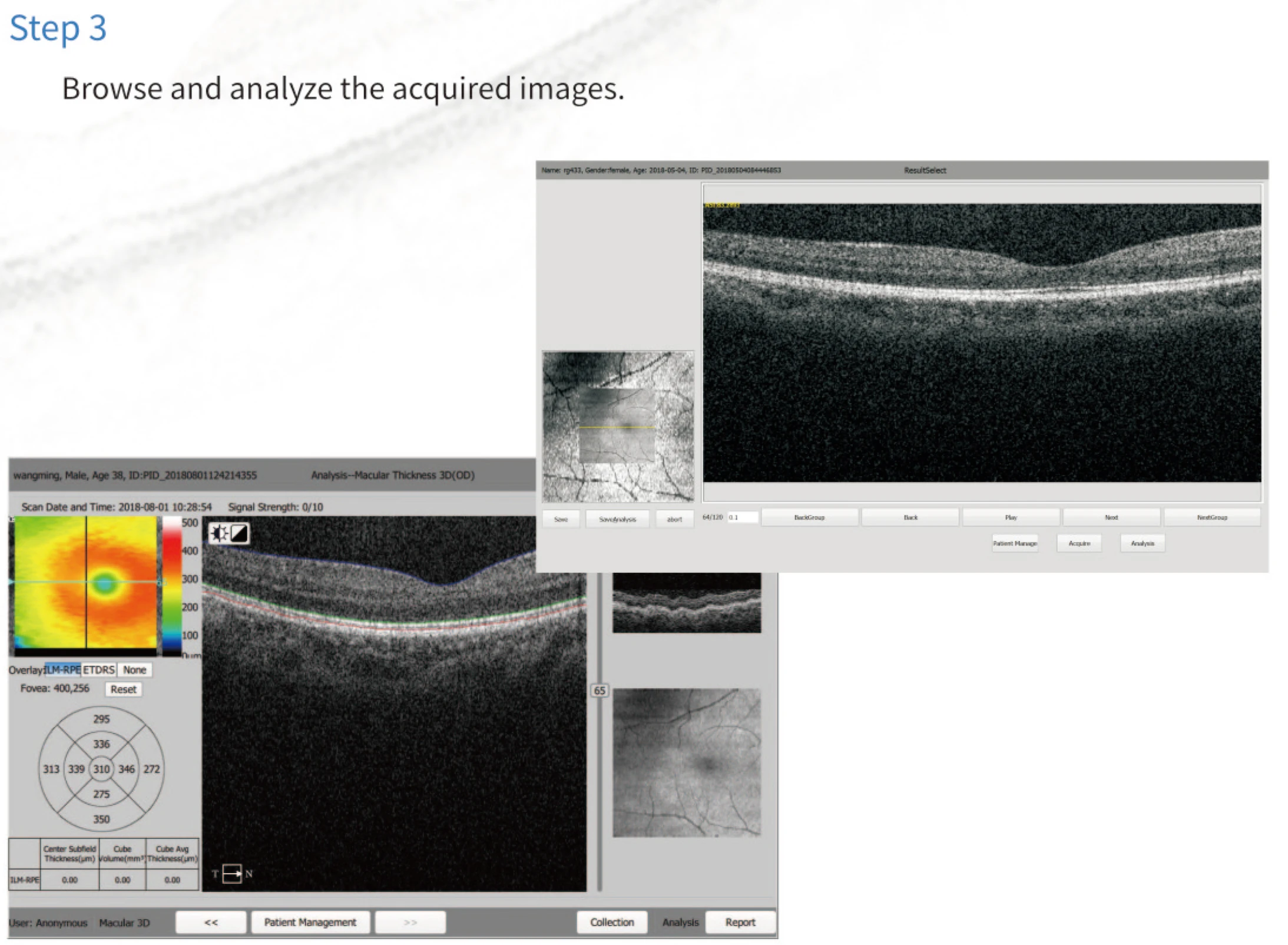
Task: Switch overlay to ETDRS grid
Action: coord(99,670)
